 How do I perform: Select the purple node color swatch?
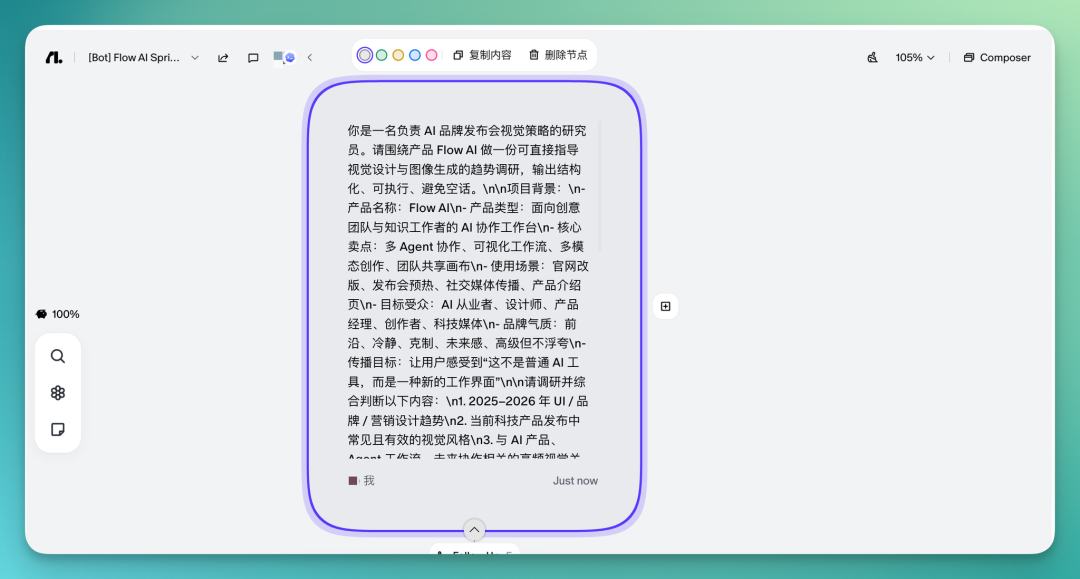(365, 55)
